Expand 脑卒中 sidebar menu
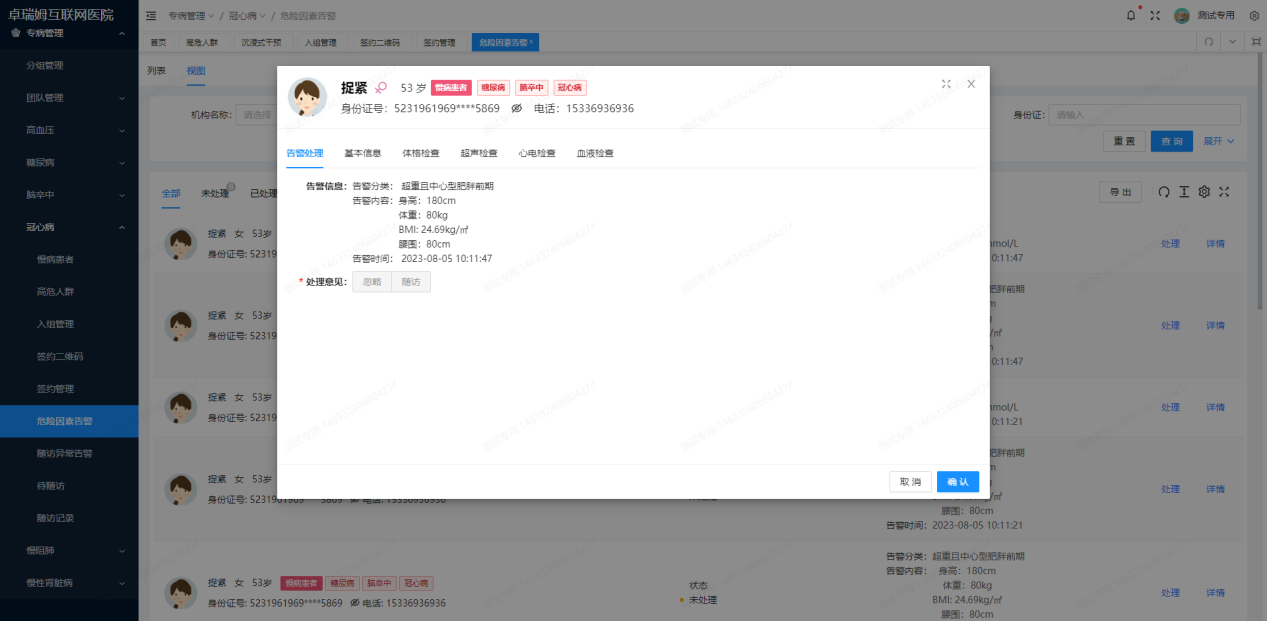The width and height of the screenshot is (1267, 621). (69, 194)
